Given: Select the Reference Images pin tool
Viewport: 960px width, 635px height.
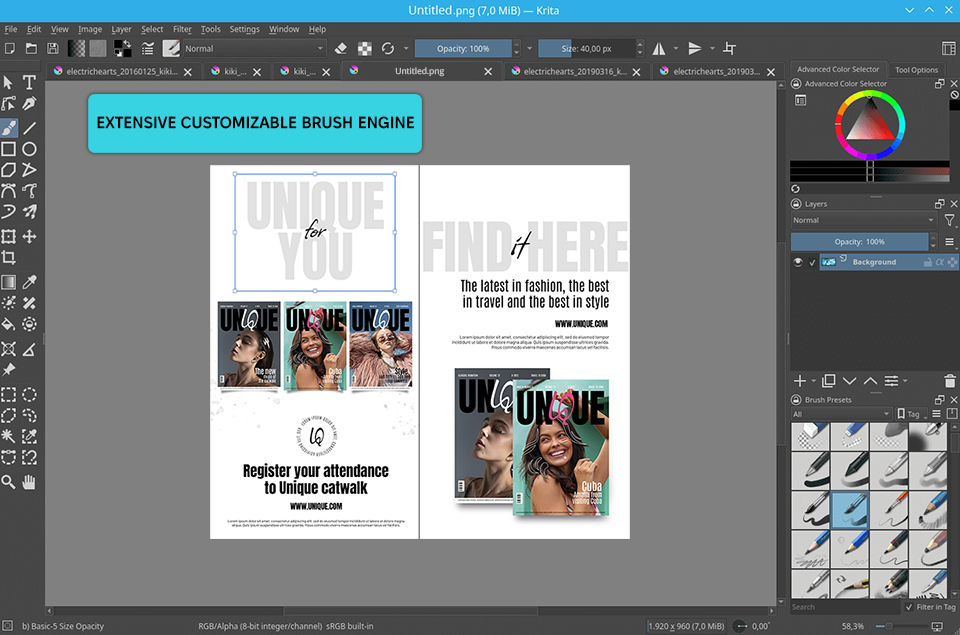Looking at the screenshot, I should point(9,370).
